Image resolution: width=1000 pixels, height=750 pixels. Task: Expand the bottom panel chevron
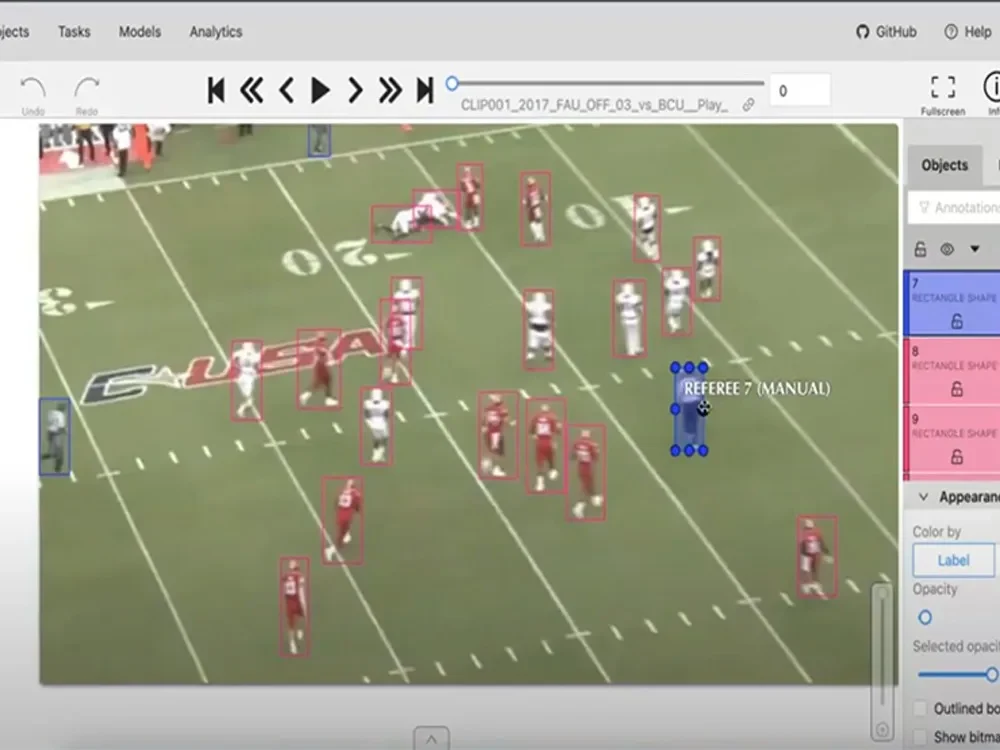click(432, 739)
